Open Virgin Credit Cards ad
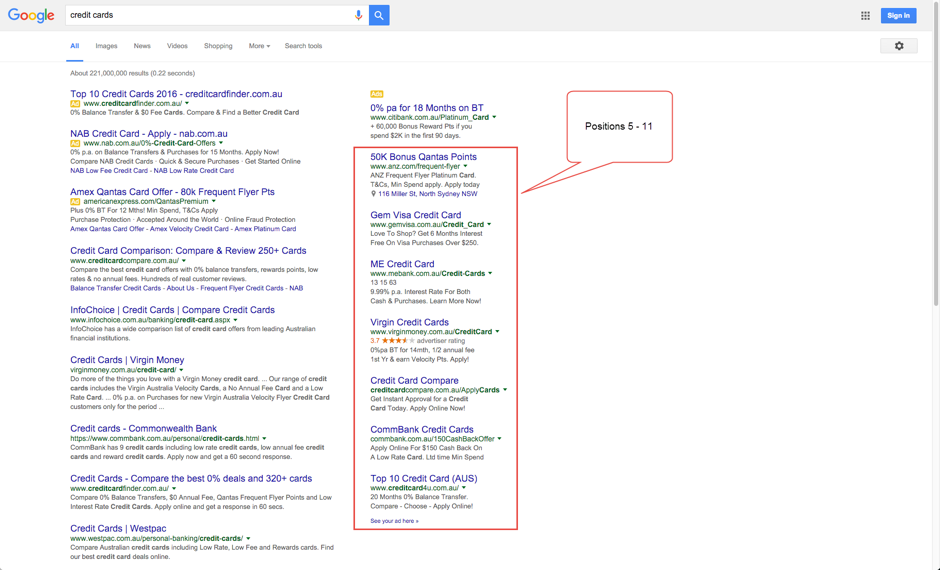940x570 pixels. click(409, 322)
